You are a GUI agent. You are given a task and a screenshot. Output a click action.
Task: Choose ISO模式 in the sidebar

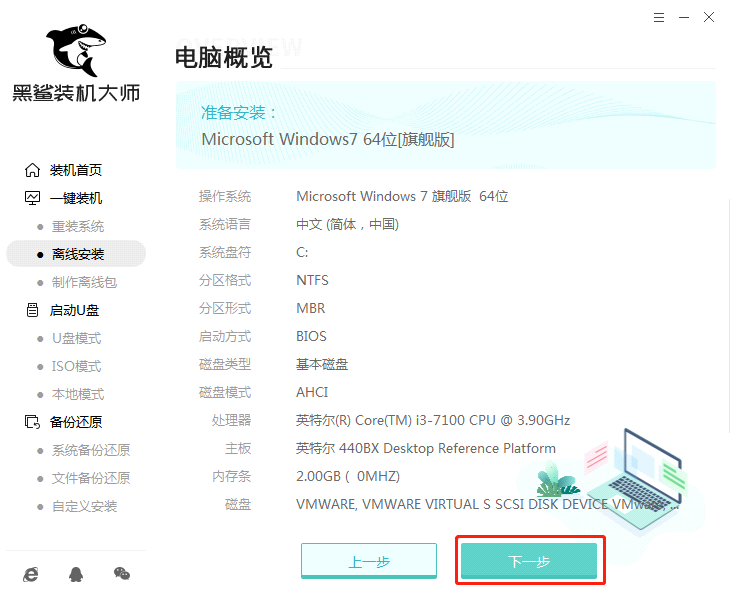(x=76, y=366)
